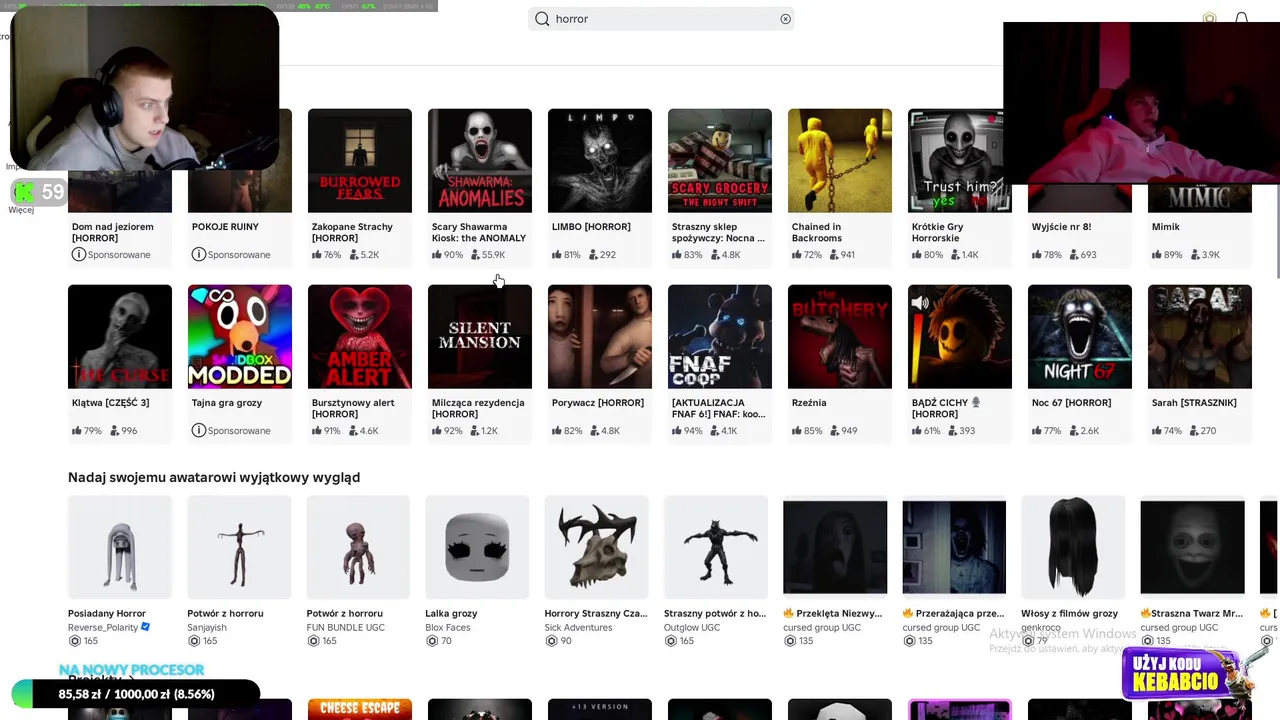Open Chained in Backrooms thumbnail
The image size is (1280, 720).
click(x=840, y=160)
